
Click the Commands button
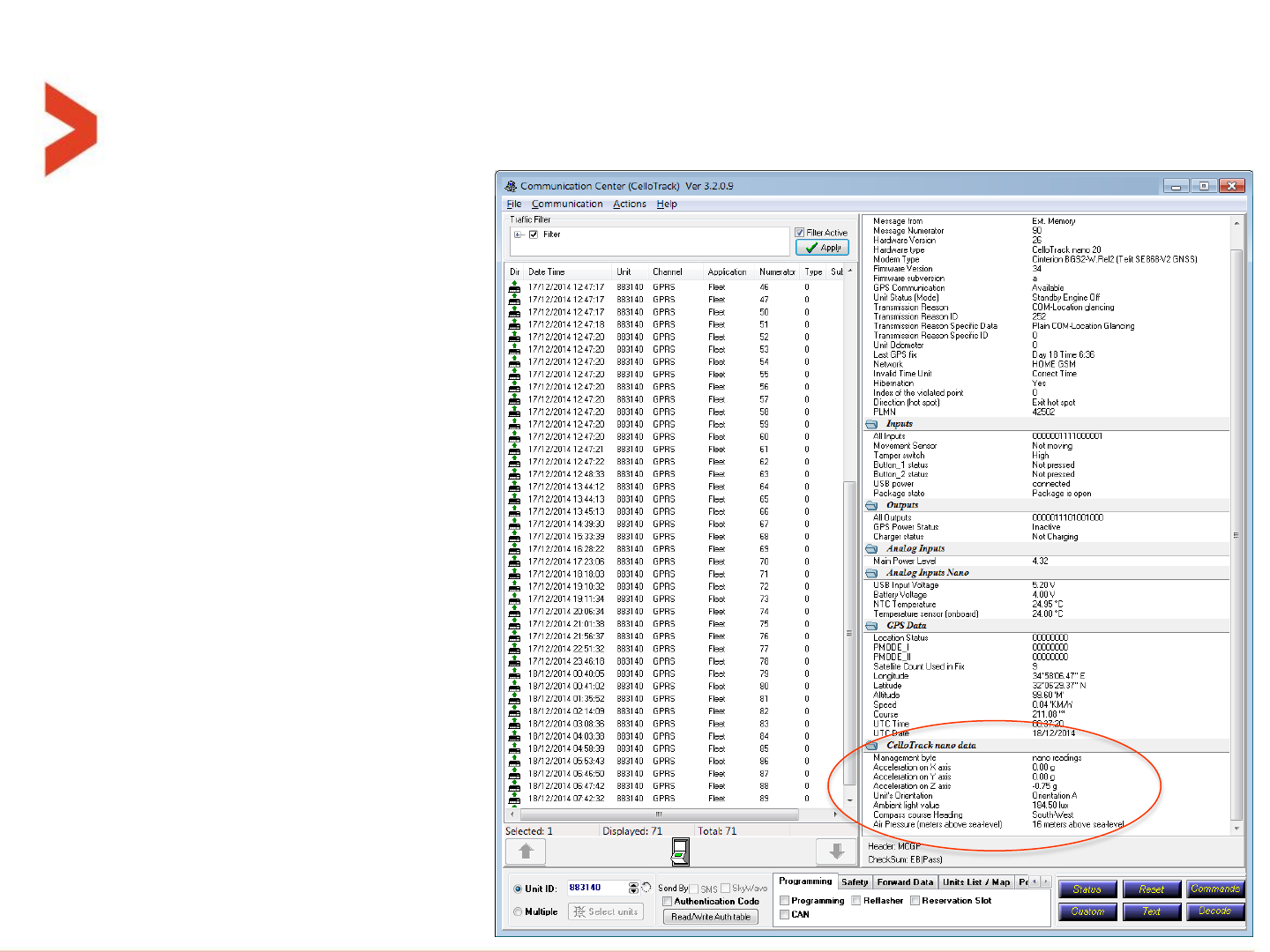coord(1215,889)
